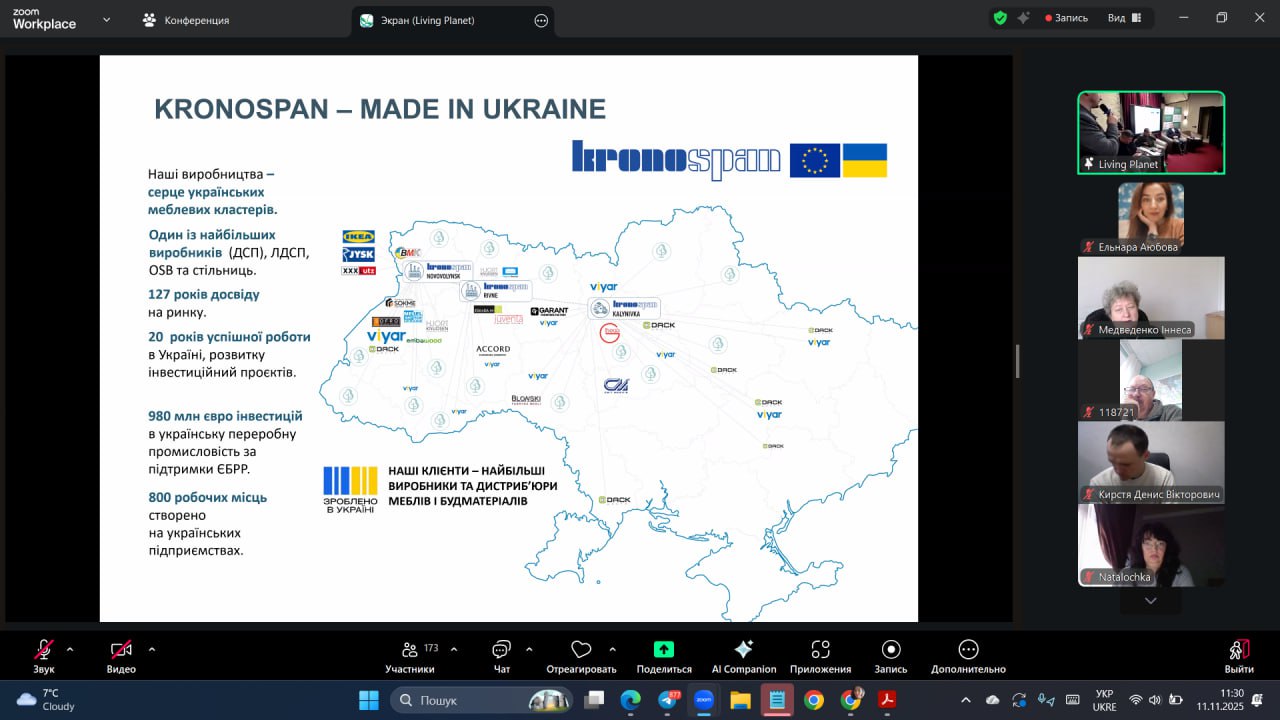Viewport: 1280px width, 720px height.
Task: Click the IKEA logo on the map
Action: coord(358,237)
